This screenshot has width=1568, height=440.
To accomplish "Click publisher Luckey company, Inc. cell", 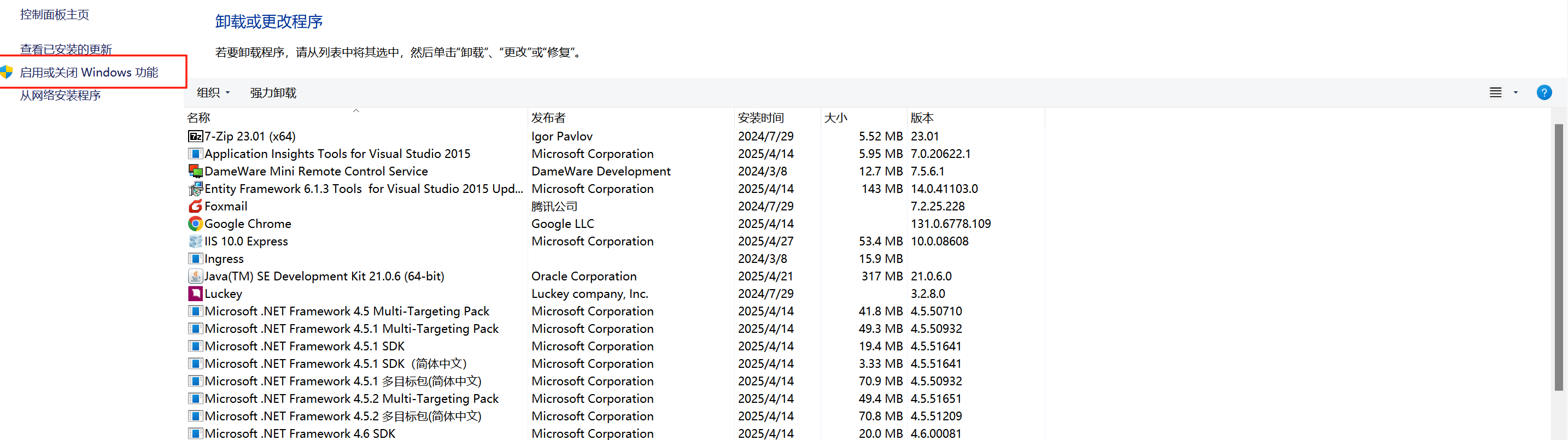I will [590, 294].
